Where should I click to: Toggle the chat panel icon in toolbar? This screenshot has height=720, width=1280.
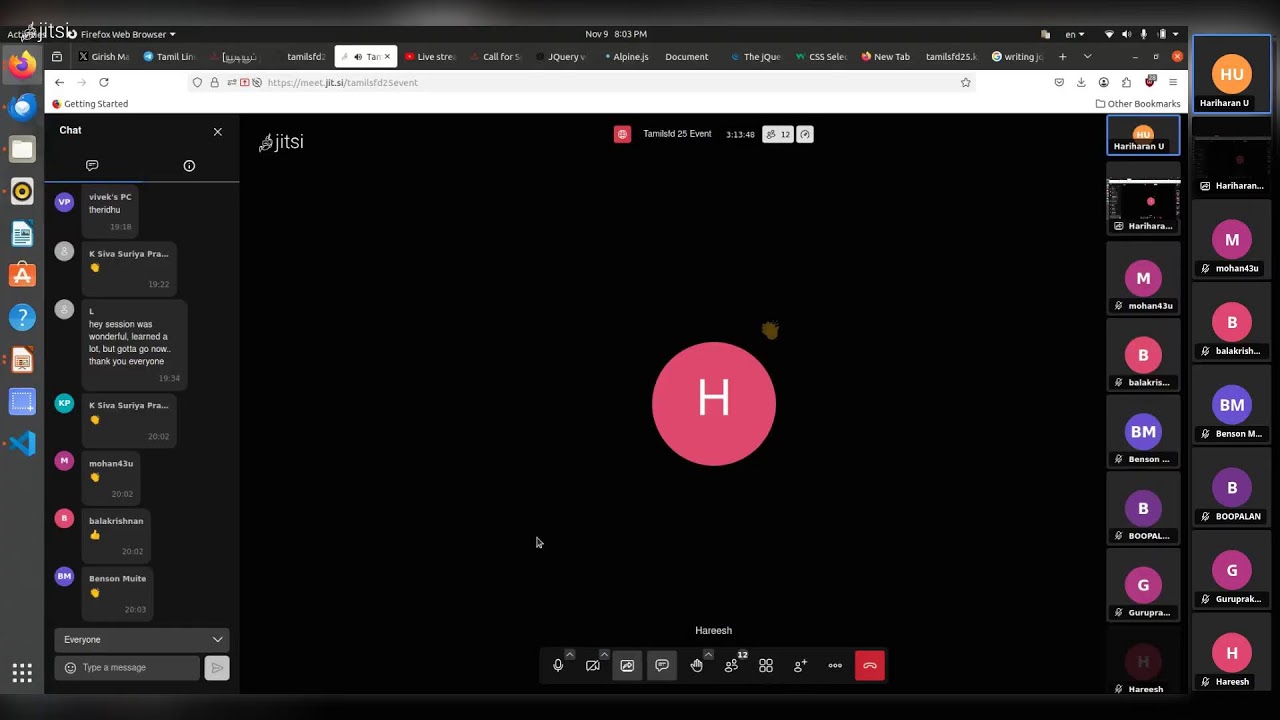click(x=662, y=666)
